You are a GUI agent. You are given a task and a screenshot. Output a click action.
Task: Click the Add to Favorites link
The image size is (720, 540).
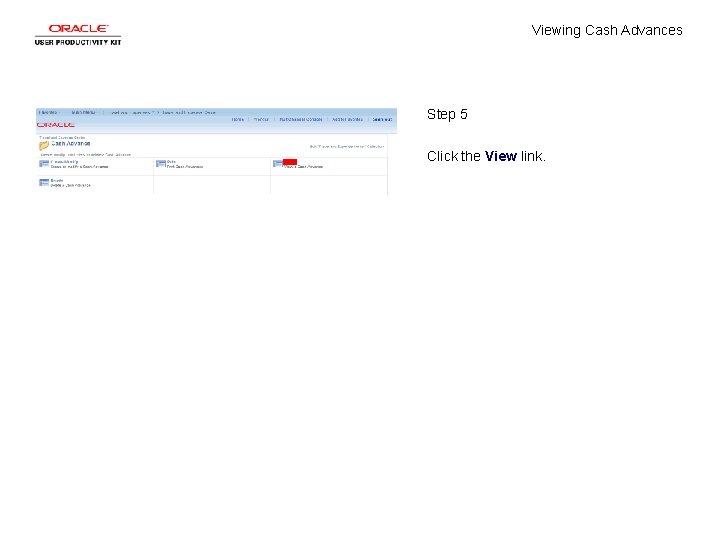coord(348,119)
